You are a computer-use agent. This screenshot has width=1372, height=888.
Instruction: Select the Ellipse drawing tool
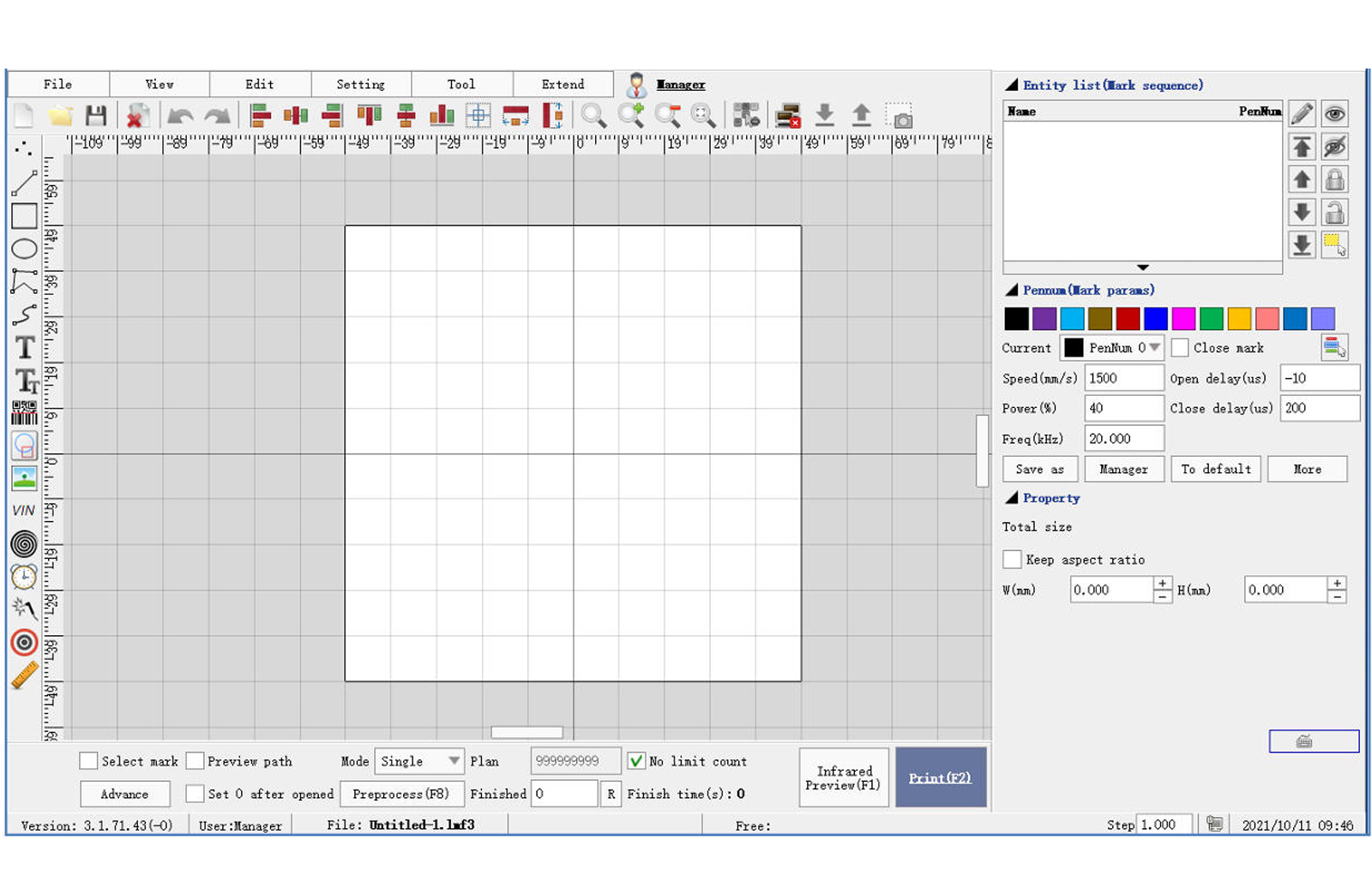coord(24,249)
